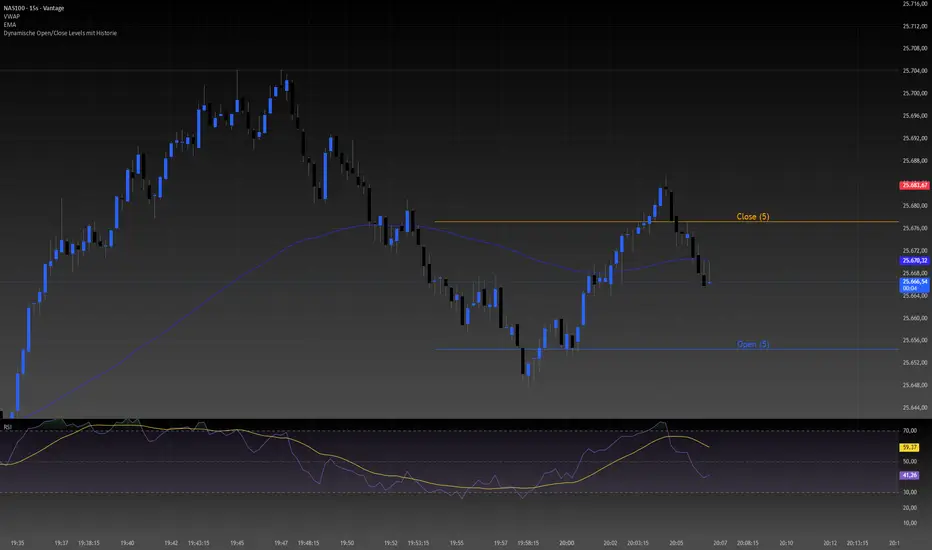Select the RSI pane label
Viewport: 932px width, 550px height.
pos(8,427)
